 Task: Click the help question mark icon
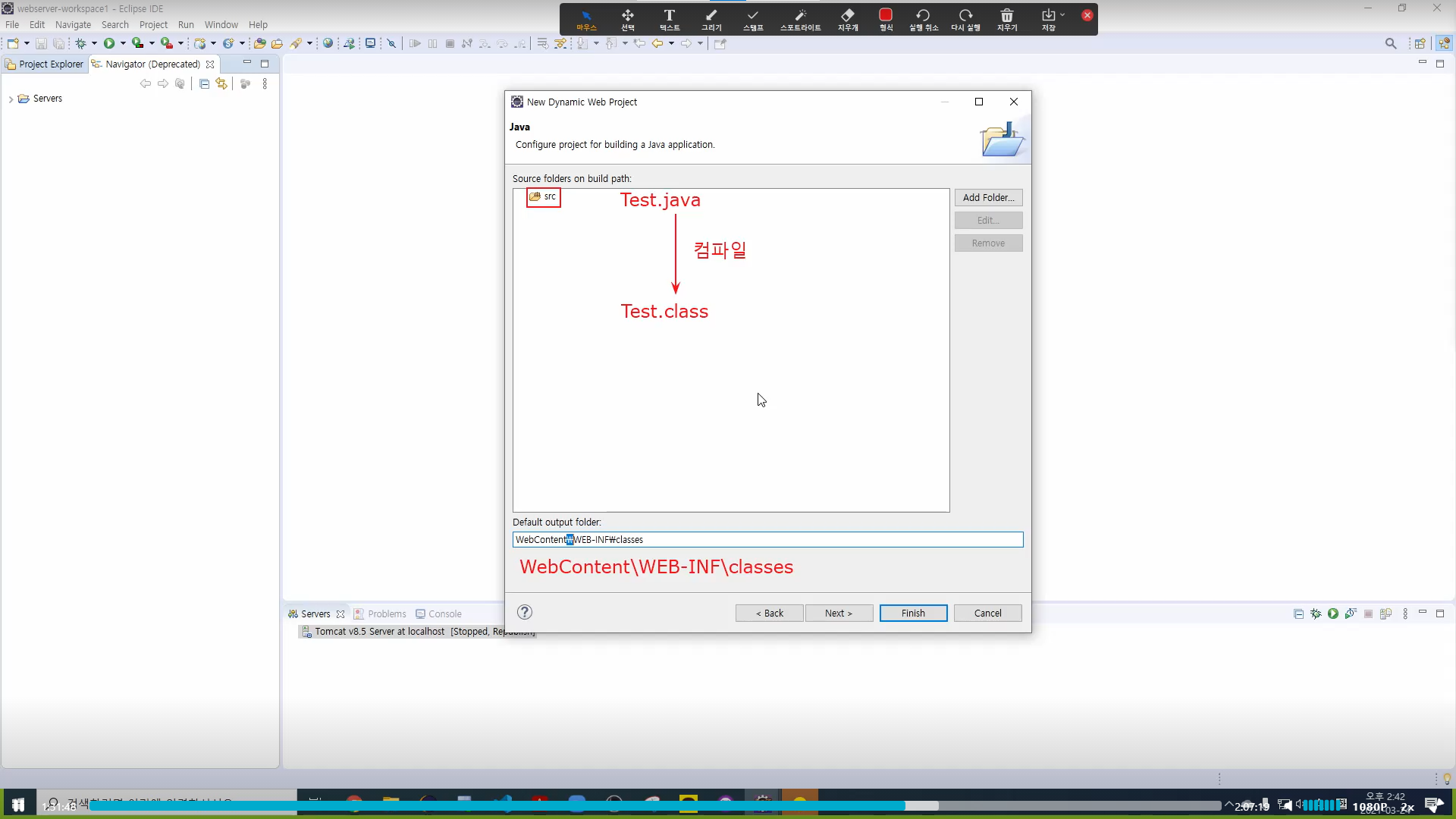524,612
